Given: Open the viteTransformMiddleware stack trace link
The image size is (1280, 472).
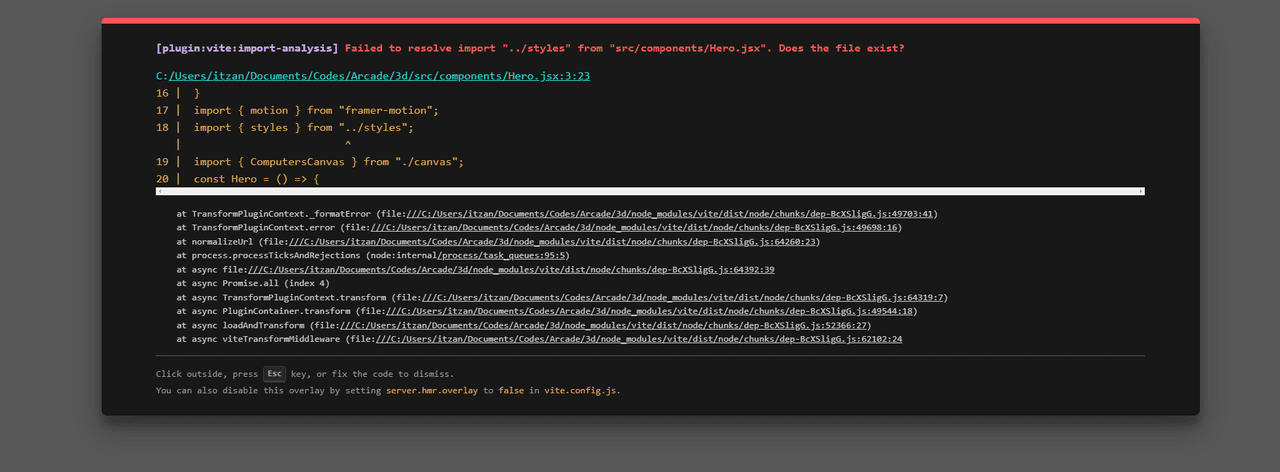Looking at the screenshot, I should [639, 340].
